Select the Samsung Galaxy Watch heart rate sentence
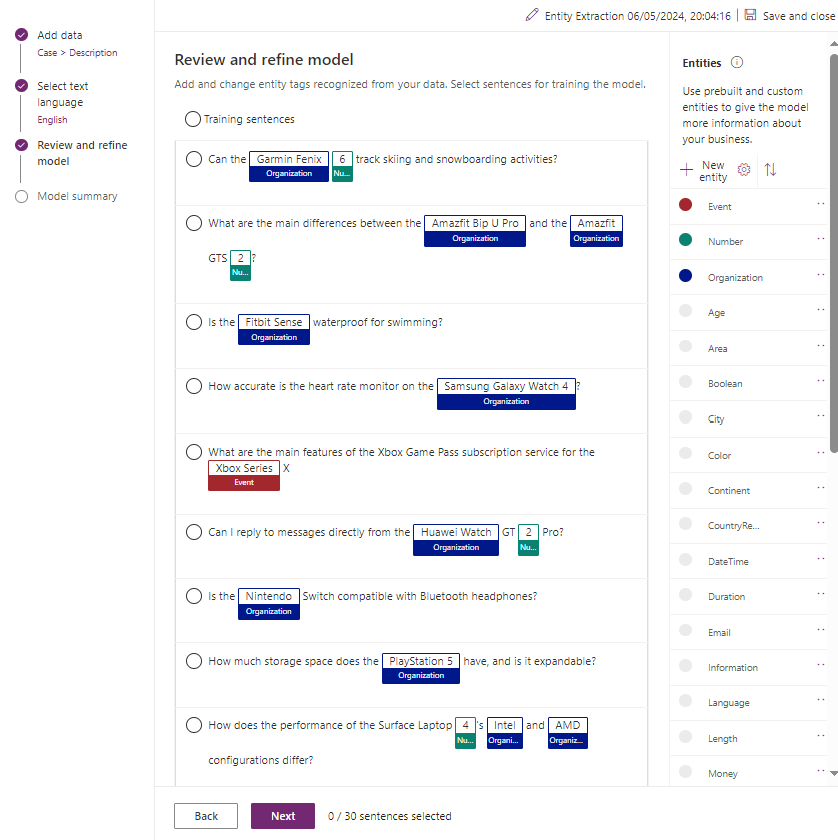The image size is (838, 840). (x=194, y=386)
